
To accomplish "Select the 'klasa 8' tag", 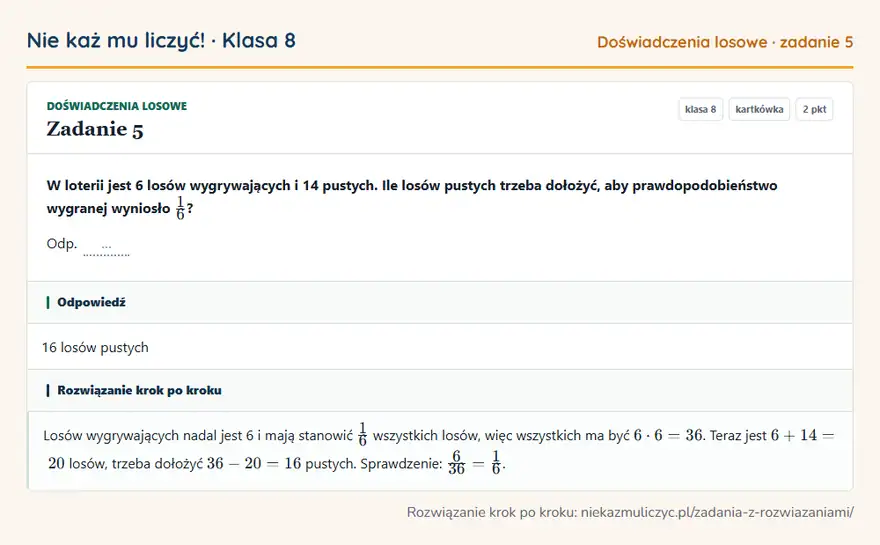I will [x=700, y=109].
